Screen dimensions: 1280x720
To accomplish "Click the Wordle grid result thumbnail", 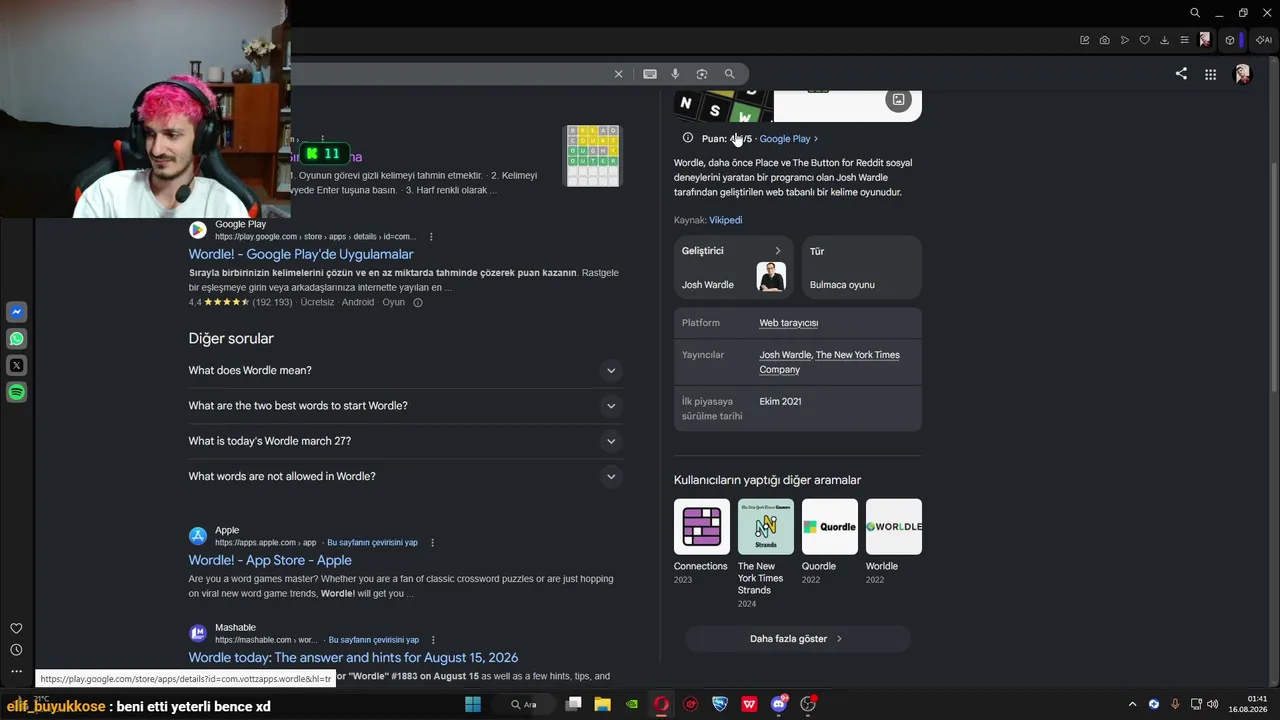I will point(593,156).
